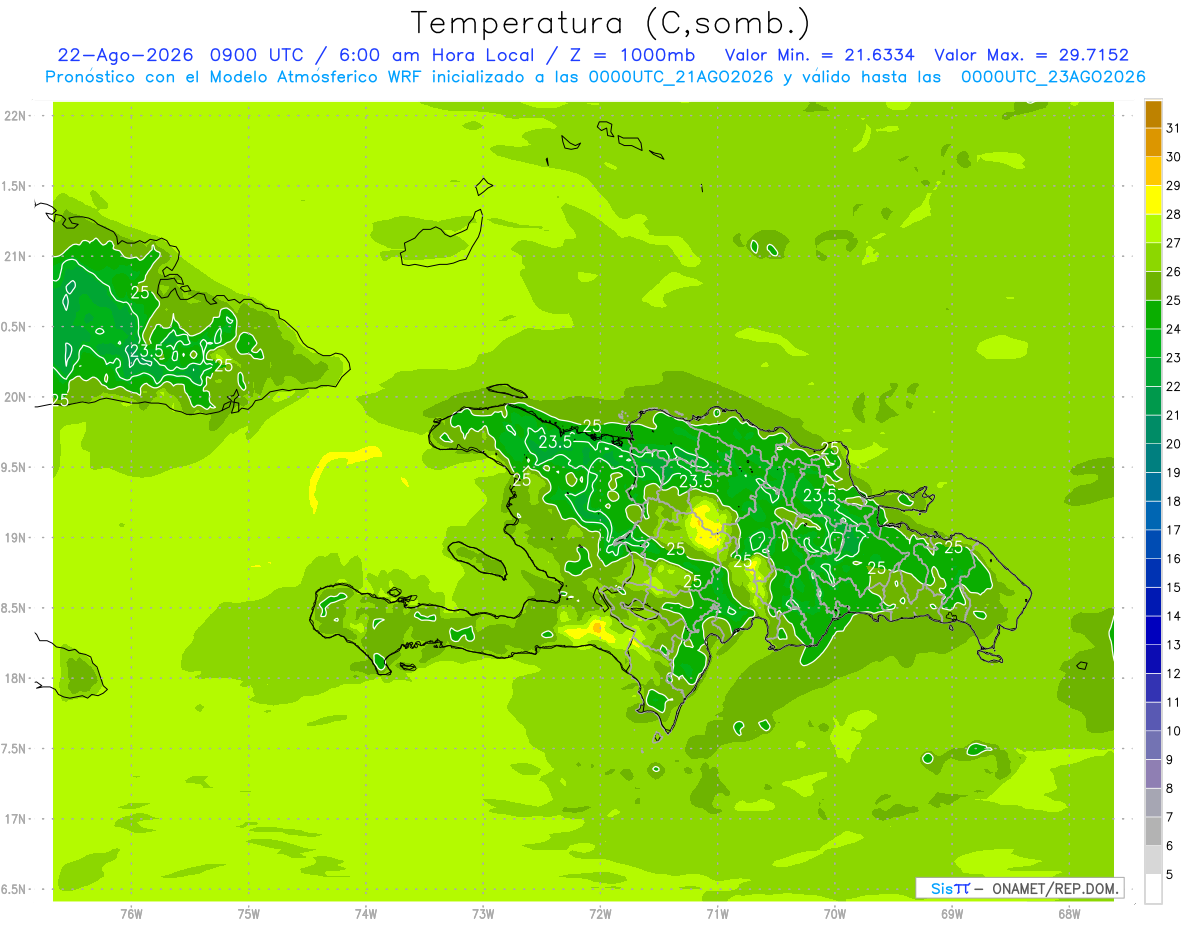The image size is (1200, 927).
Task: Click the "72W" longitude axis label
Action: (x=600, y=914)
